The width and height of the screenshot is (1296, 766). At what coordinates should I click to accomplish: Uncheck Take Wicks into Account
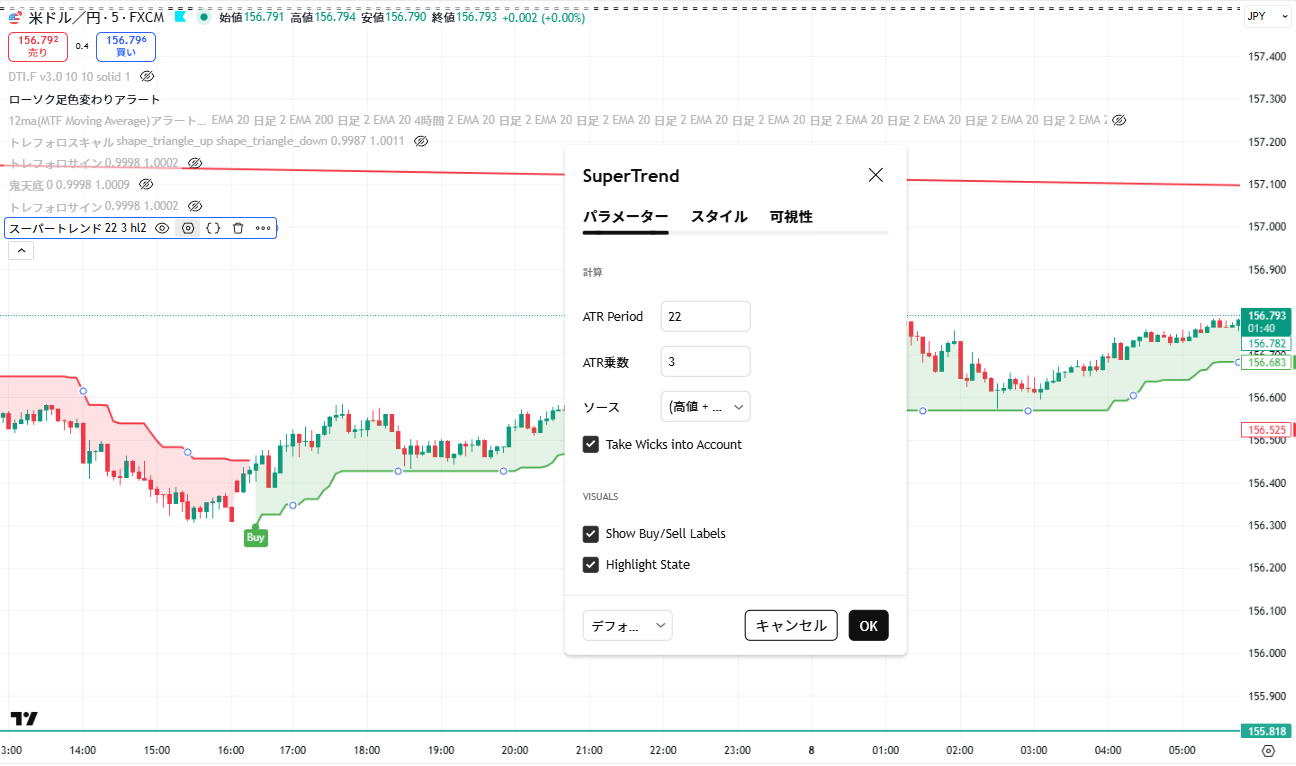(x=591, y=444)
